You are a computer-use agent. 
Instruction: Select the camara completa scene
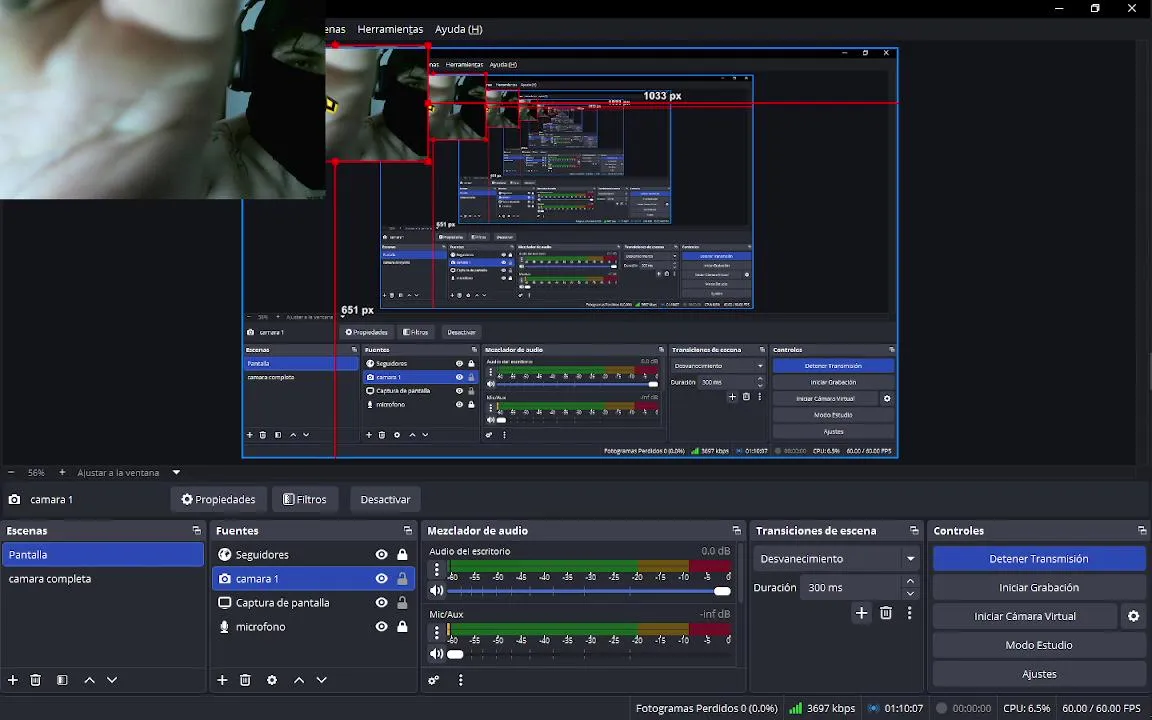click(x=103, y=579)
